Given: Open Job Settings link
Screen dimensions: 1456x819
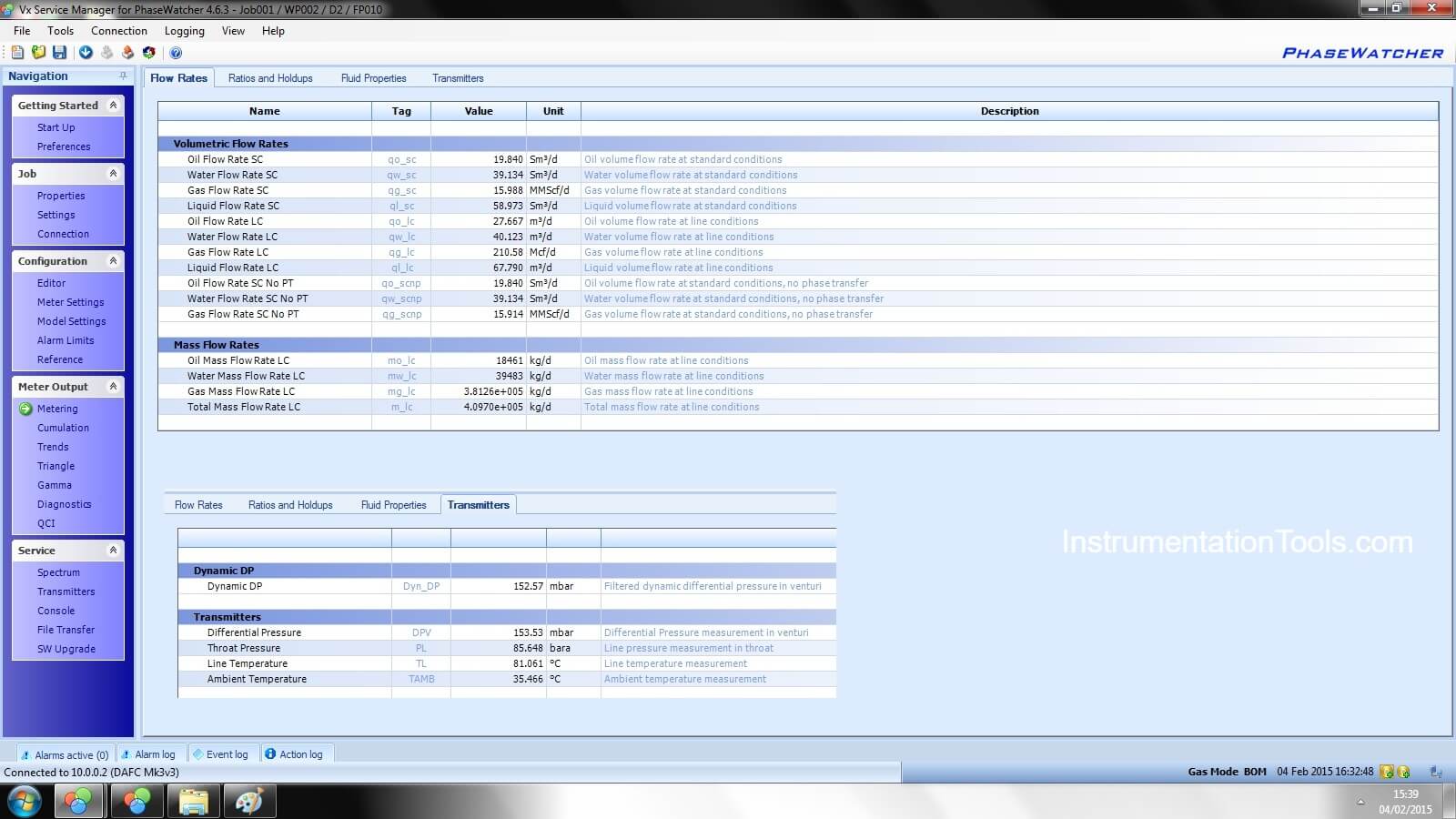Looking at the screenshot, I should pyautogui.click(x=56, y=215).
